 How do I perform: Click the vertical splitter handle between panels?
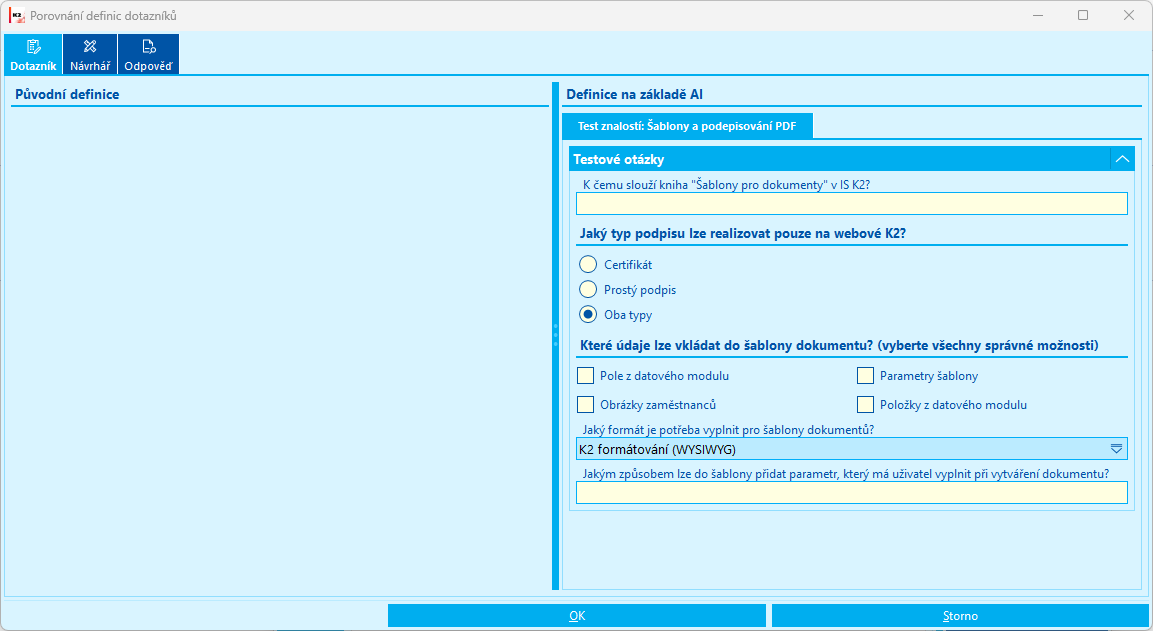click(x=555, y=335)
